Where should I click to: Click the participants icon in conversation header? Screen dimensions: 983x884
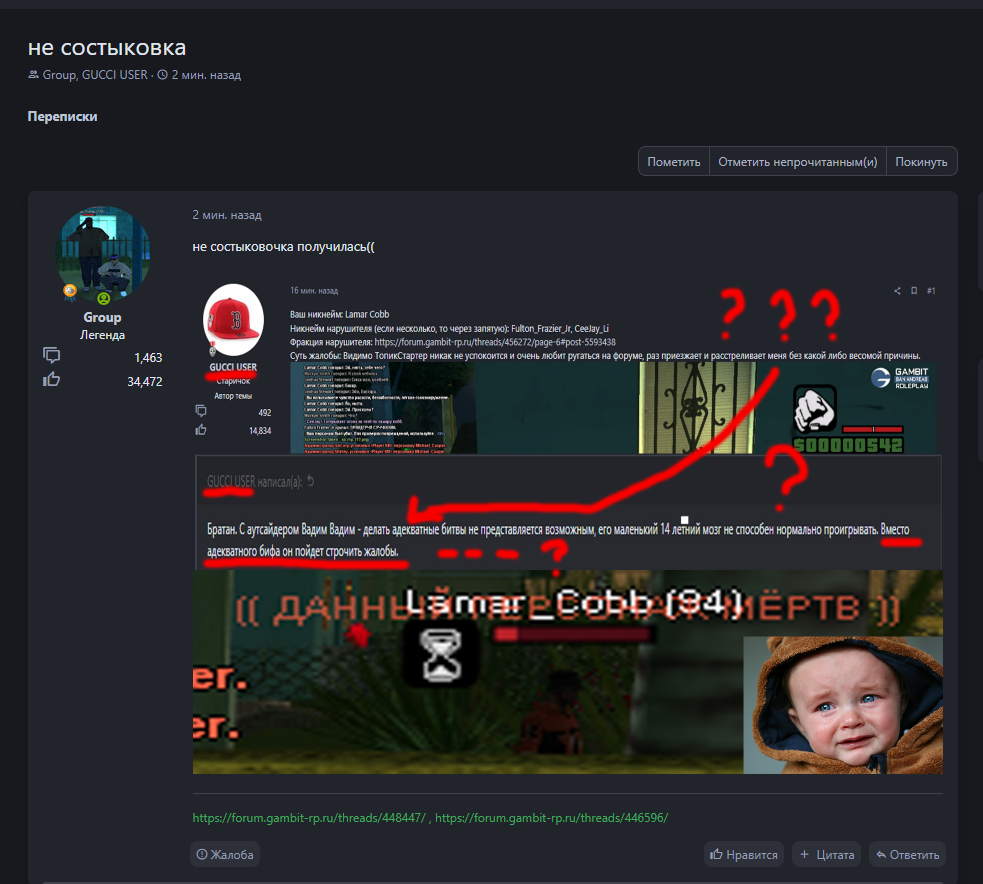pos(34,75)
